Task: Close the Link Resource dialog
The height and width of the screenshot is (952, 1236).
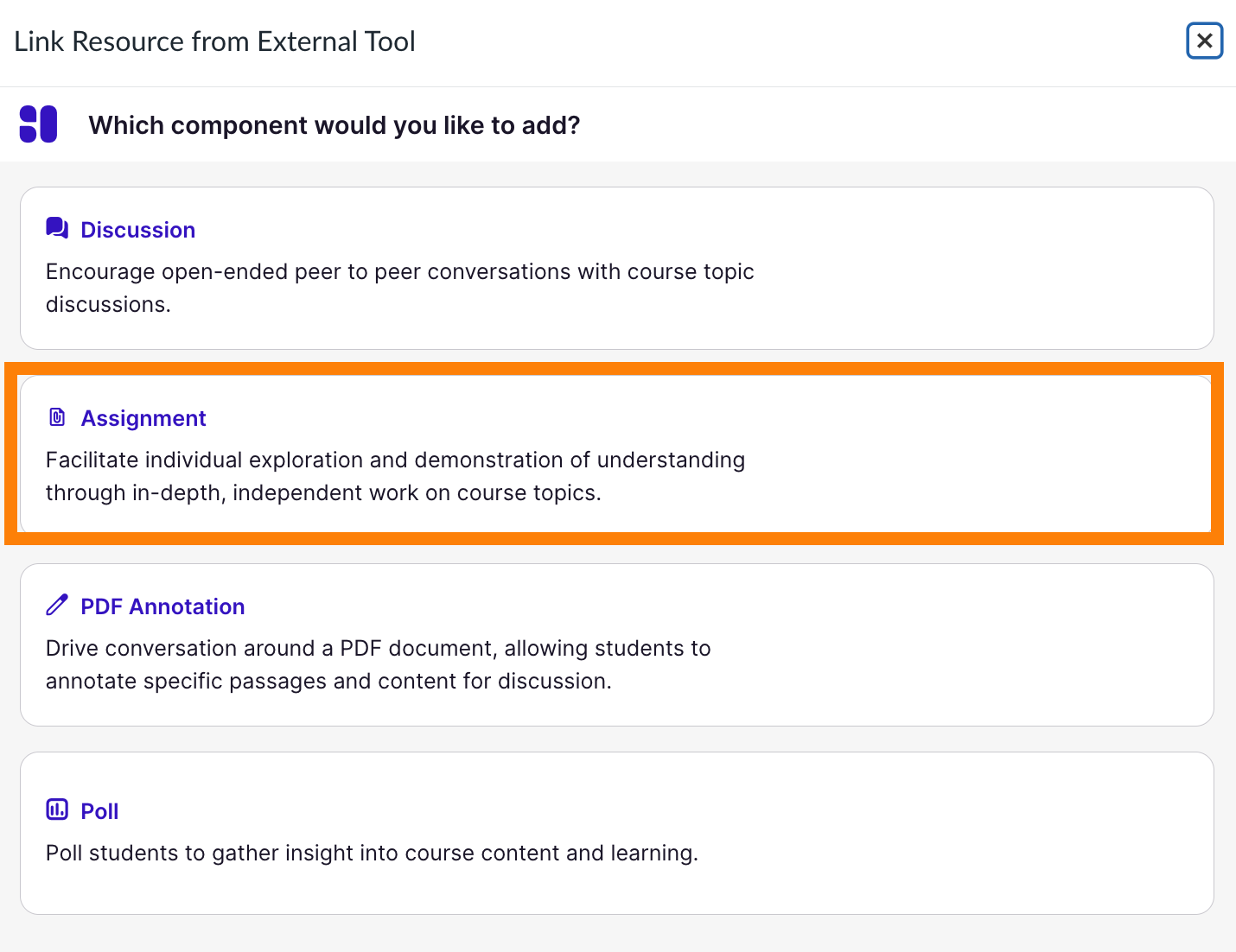Action: click(x=1204, y=41)
